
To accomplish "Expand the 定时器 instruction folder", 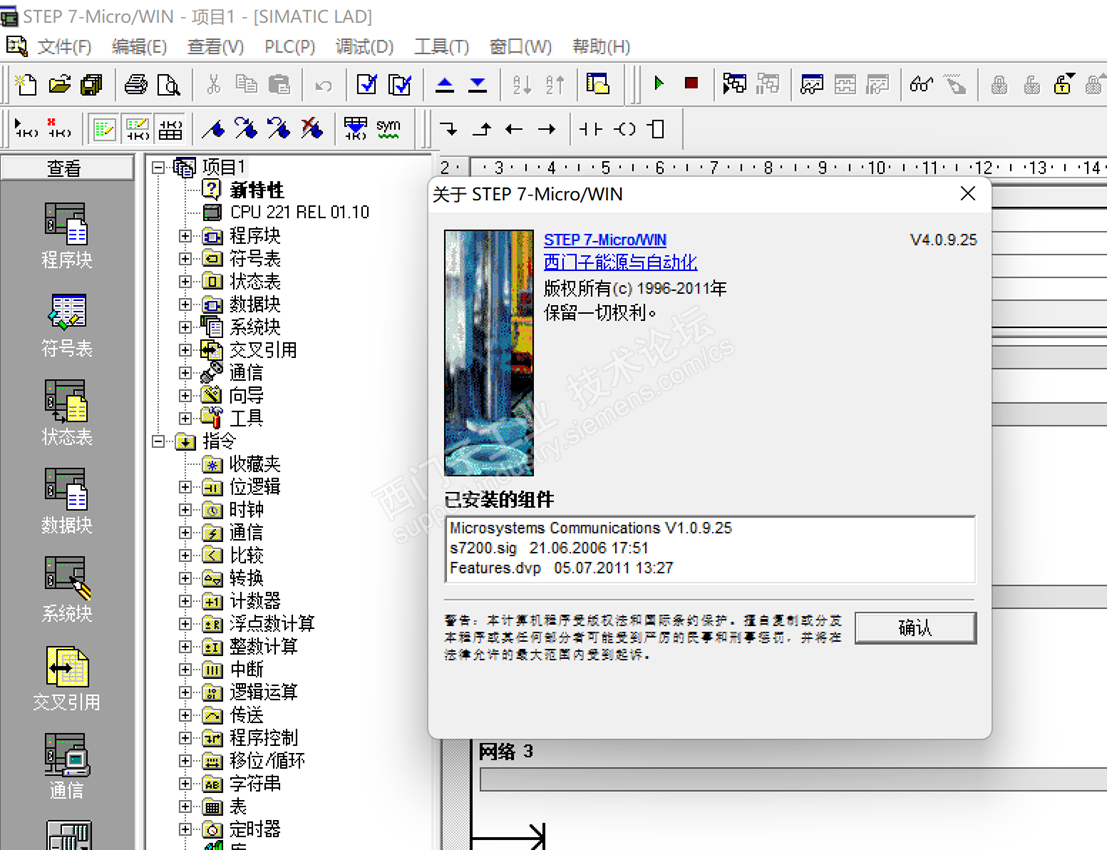I will coord(185,829).
